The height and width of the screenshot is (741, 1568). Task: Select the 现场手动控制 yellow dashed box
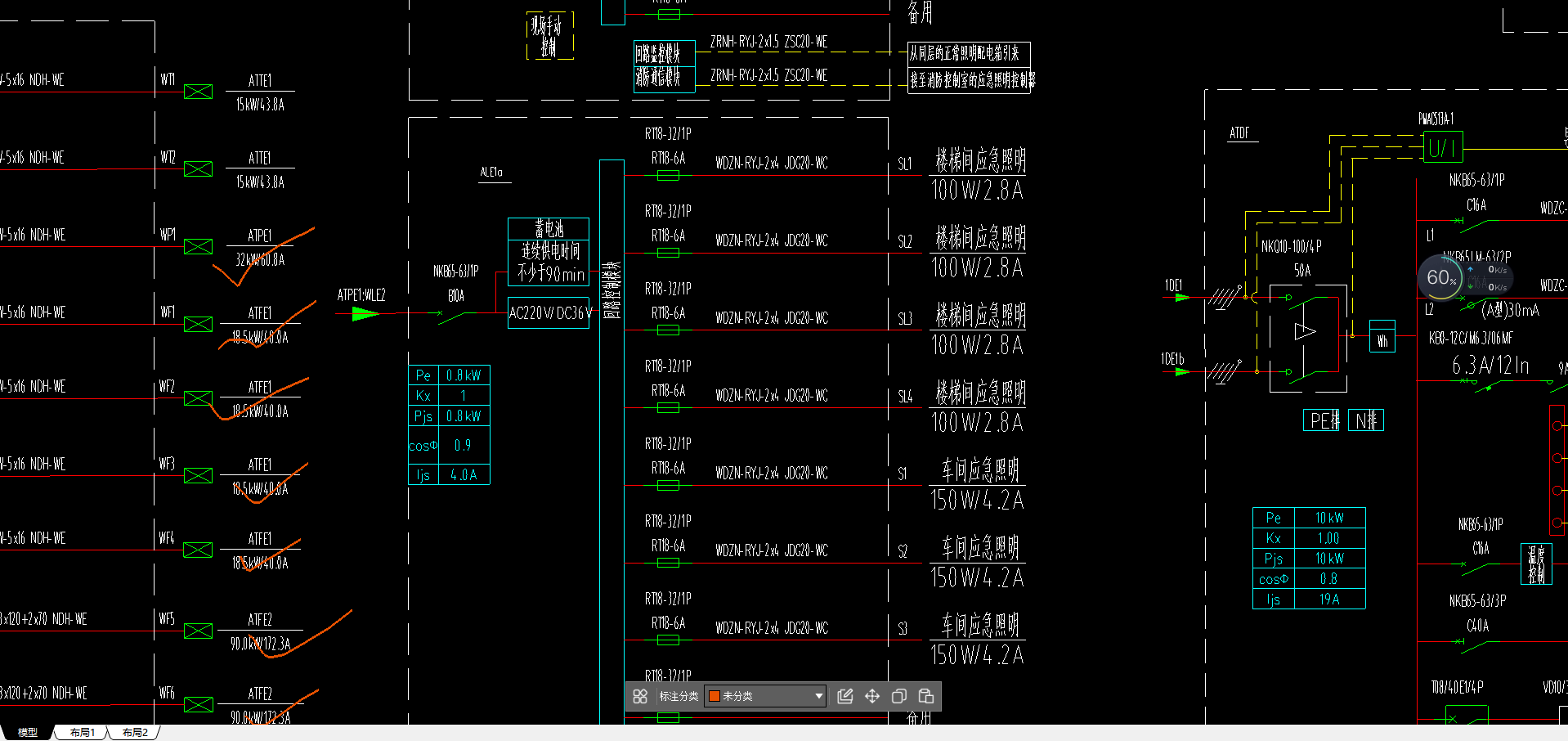click(549, 36)
